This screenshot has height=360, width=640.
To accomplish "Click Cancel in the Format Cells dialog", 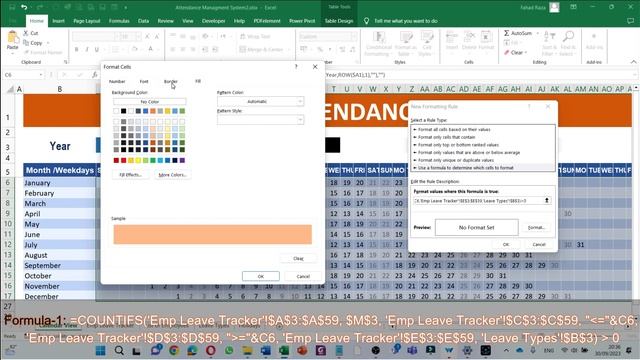I will [303, 276].
